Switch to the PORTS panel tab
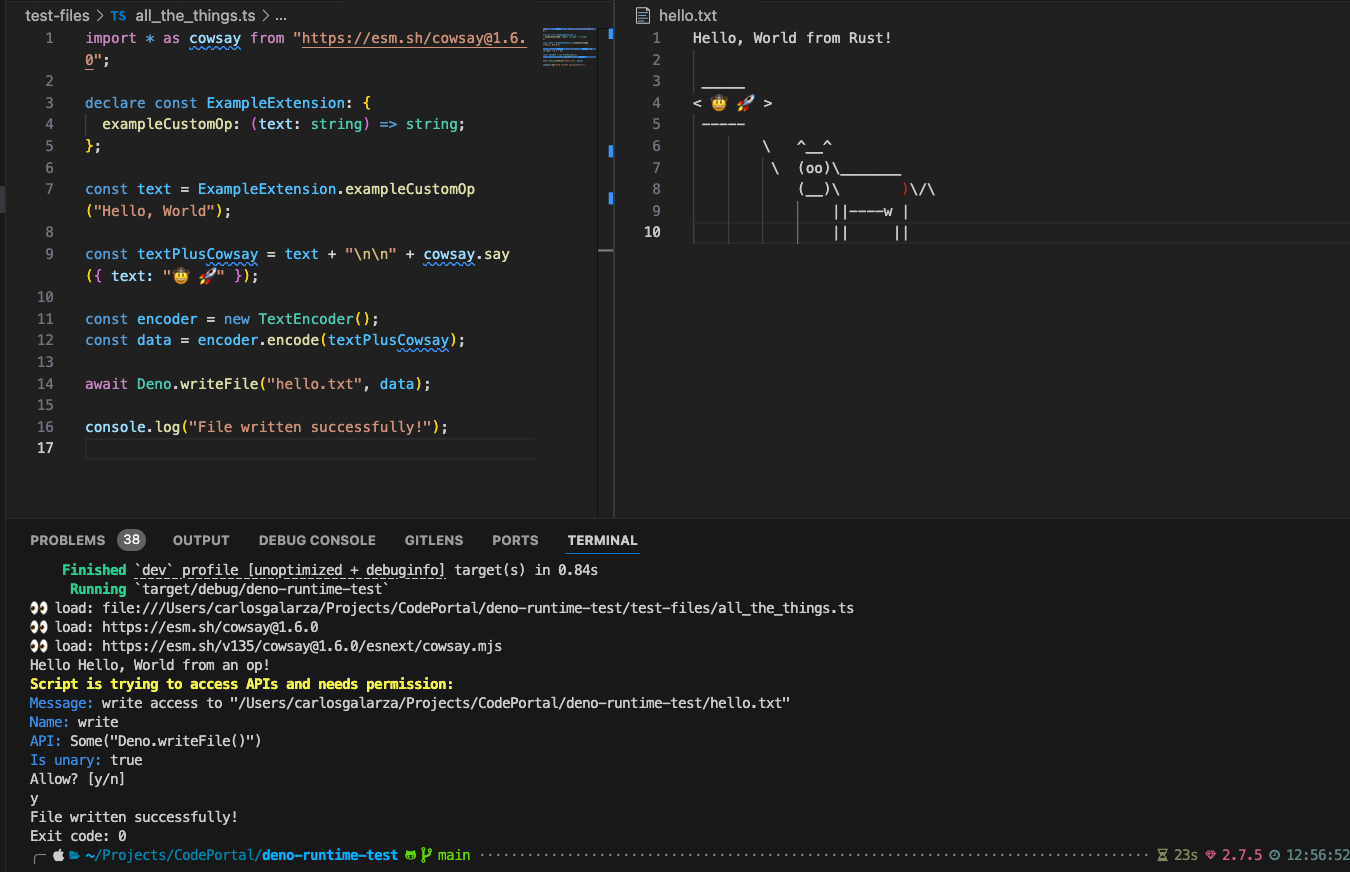 pos(515,540)
